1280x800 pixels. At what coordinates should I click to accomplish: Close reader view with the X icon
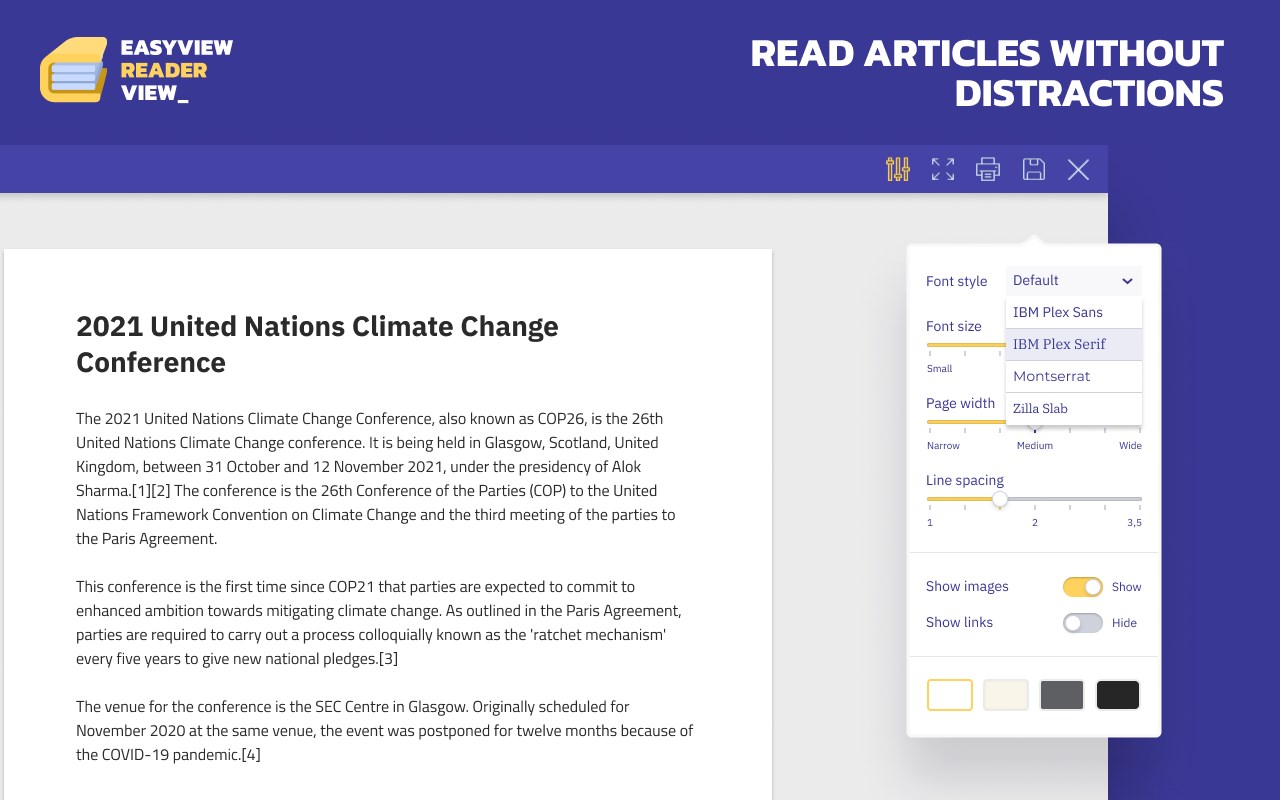(x=1078, y=169)
